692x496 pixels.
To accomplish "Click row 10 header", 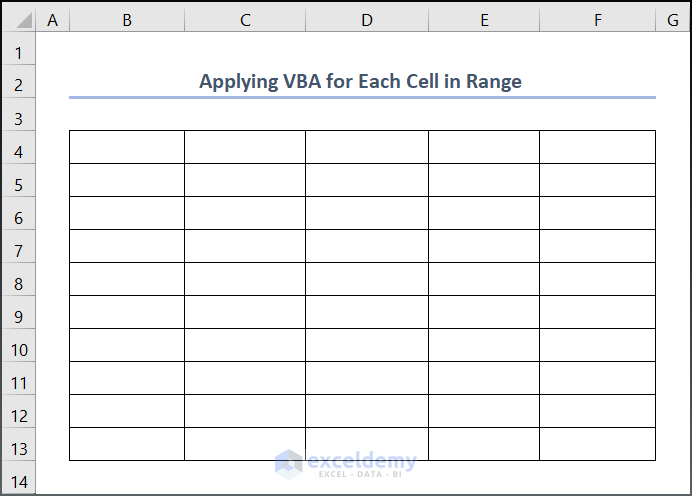I will (x=18, y=350).
